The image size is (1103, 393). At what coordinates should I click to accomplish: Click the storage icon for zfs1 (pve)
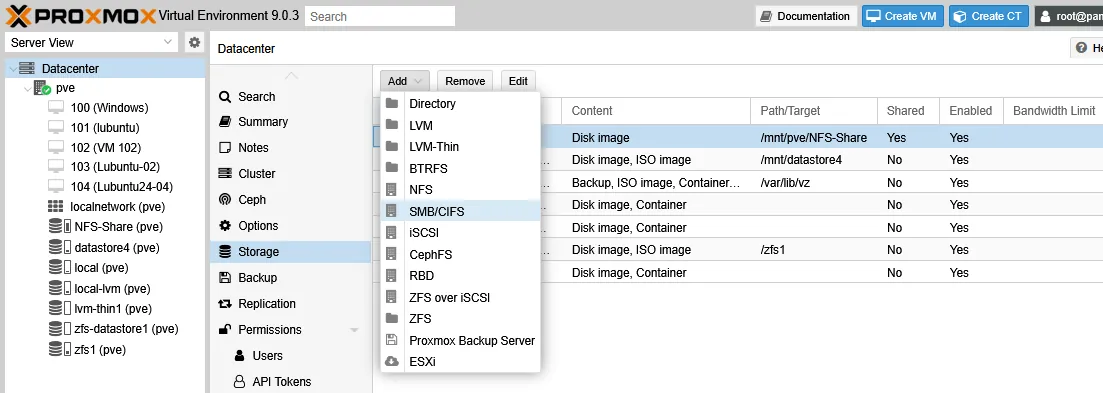click(60, 349)
